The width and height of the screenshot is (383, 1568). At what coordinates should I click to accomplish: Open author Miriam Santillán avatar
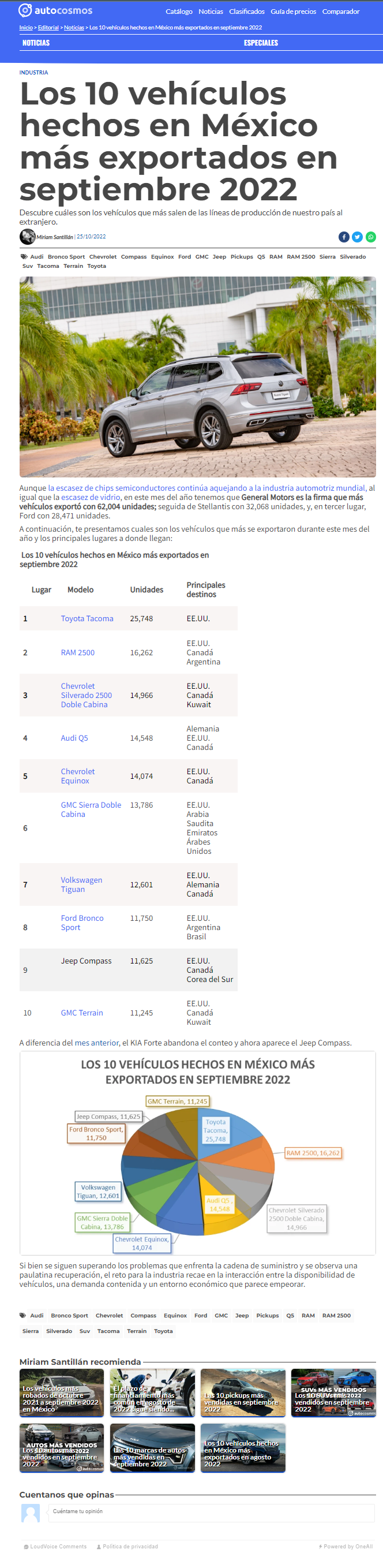coord(27,237)
